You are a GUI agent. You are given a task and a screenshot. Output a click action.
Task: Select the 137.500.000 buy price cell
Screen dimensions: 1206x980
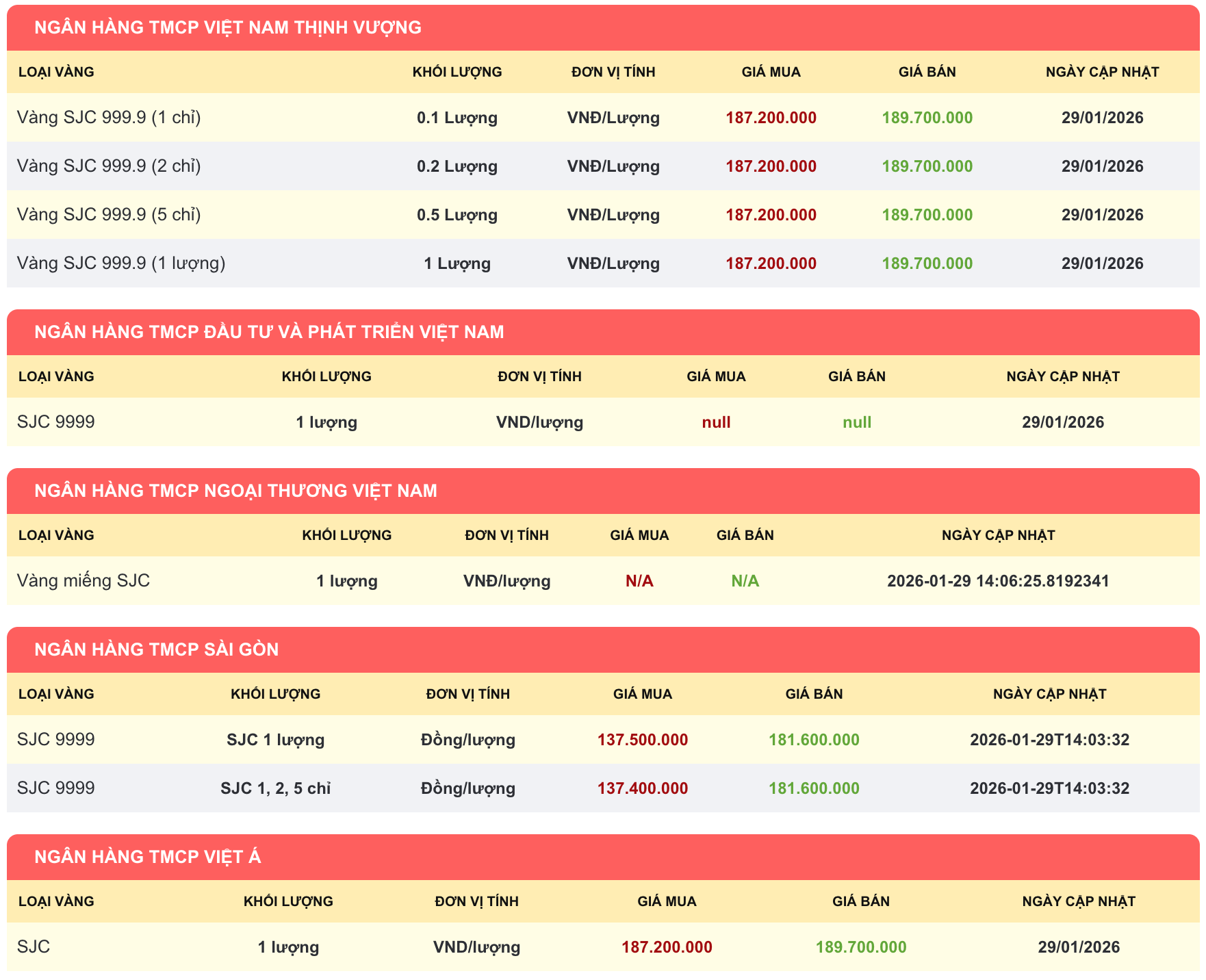click(x=642, y=740)
